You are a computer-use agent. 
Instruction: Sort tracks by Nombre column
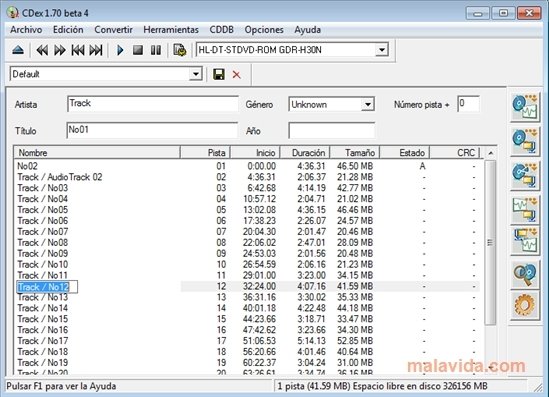pyautogui.click(x=97, y=153)
